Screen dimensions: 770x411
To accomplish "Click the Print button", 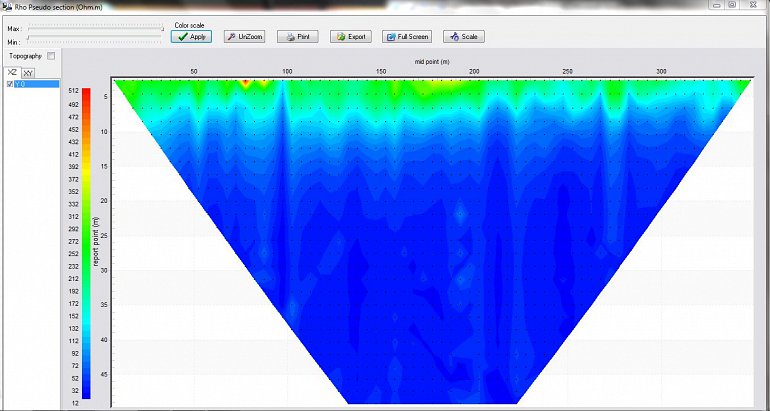I will (298, 37).
